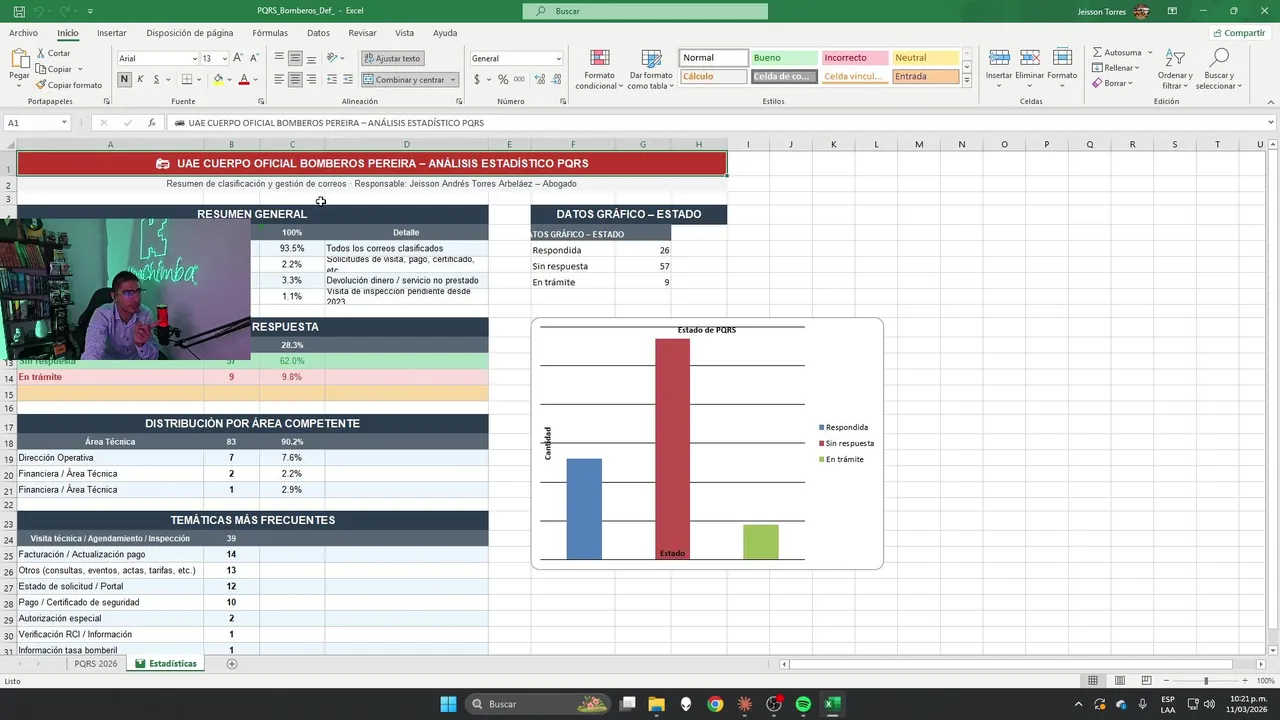Image resolution: width=1280 pixels, height=720 pixels.
Task: Apply underline S formatting
Action: [x=156, y=79]
